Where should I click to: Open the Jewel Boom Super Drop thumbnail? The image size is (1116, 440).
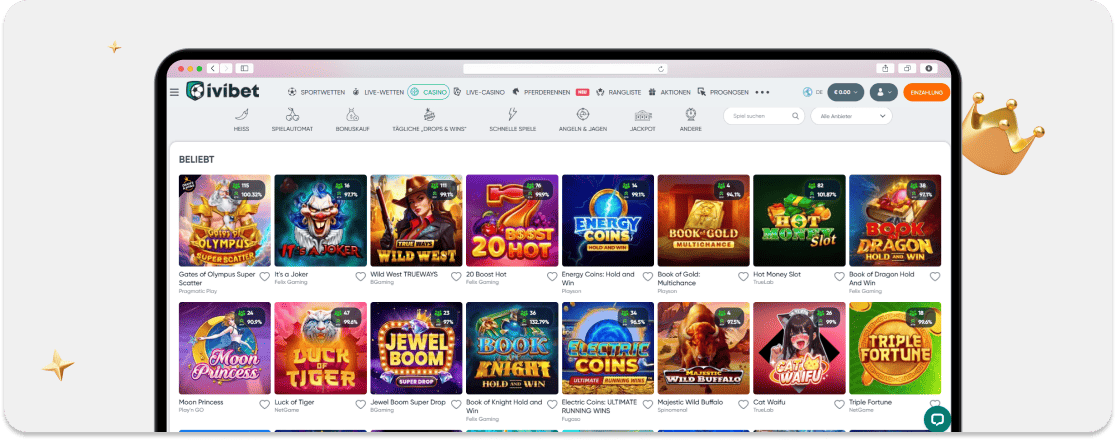416,348
